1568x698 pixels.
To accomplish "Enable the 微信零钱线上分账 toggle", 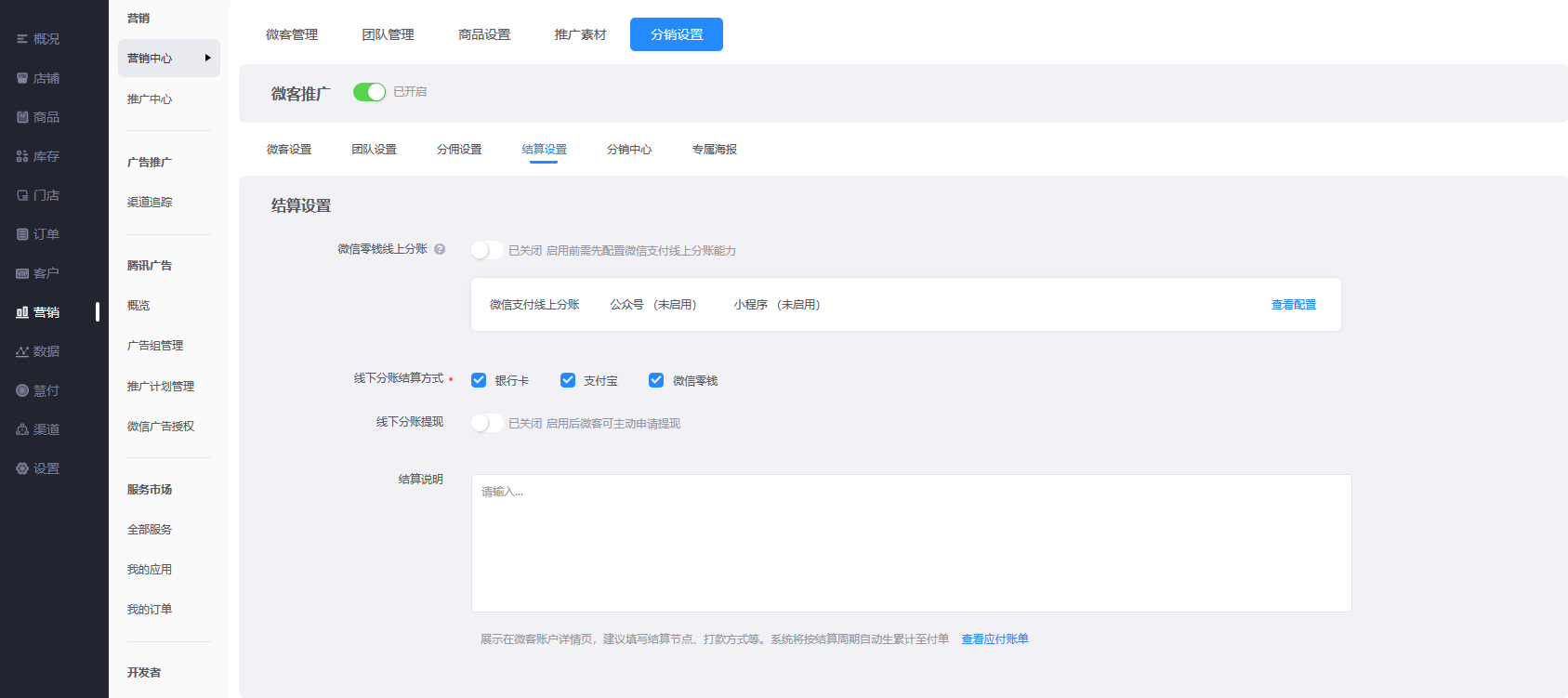I will [x=486, y=250].
